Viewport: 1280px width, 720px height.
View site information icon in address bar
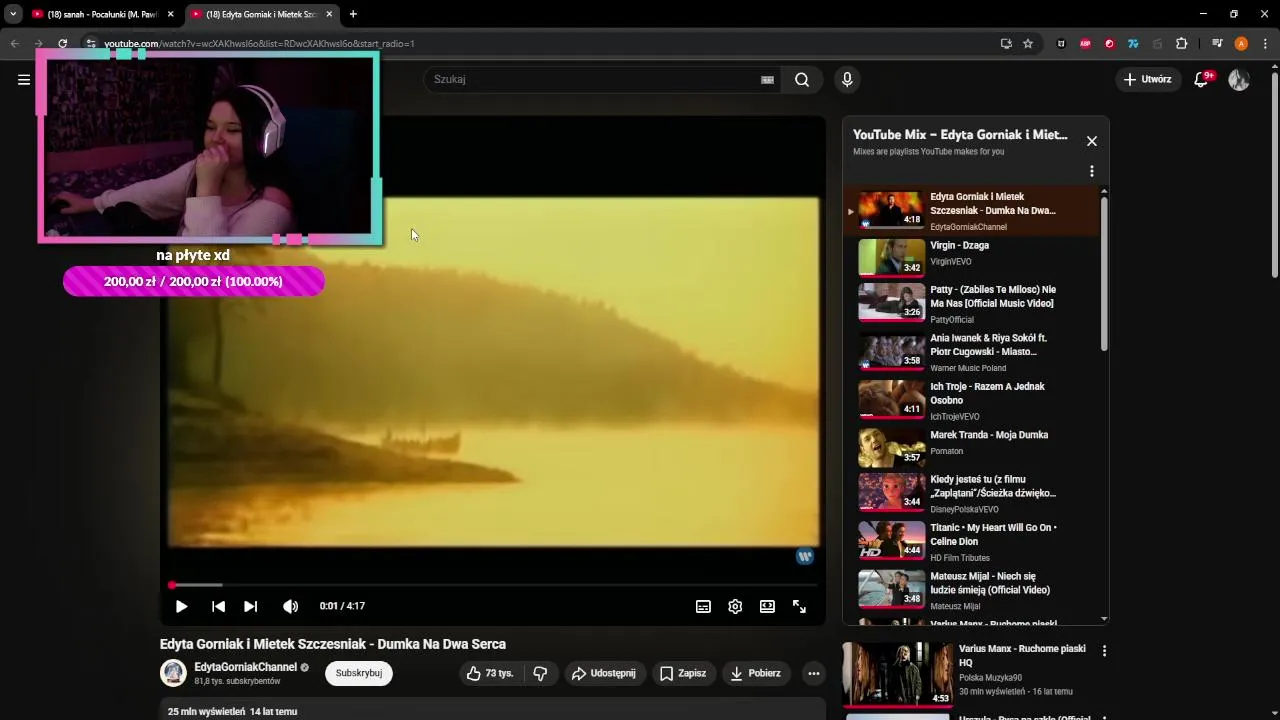point(90,44)
